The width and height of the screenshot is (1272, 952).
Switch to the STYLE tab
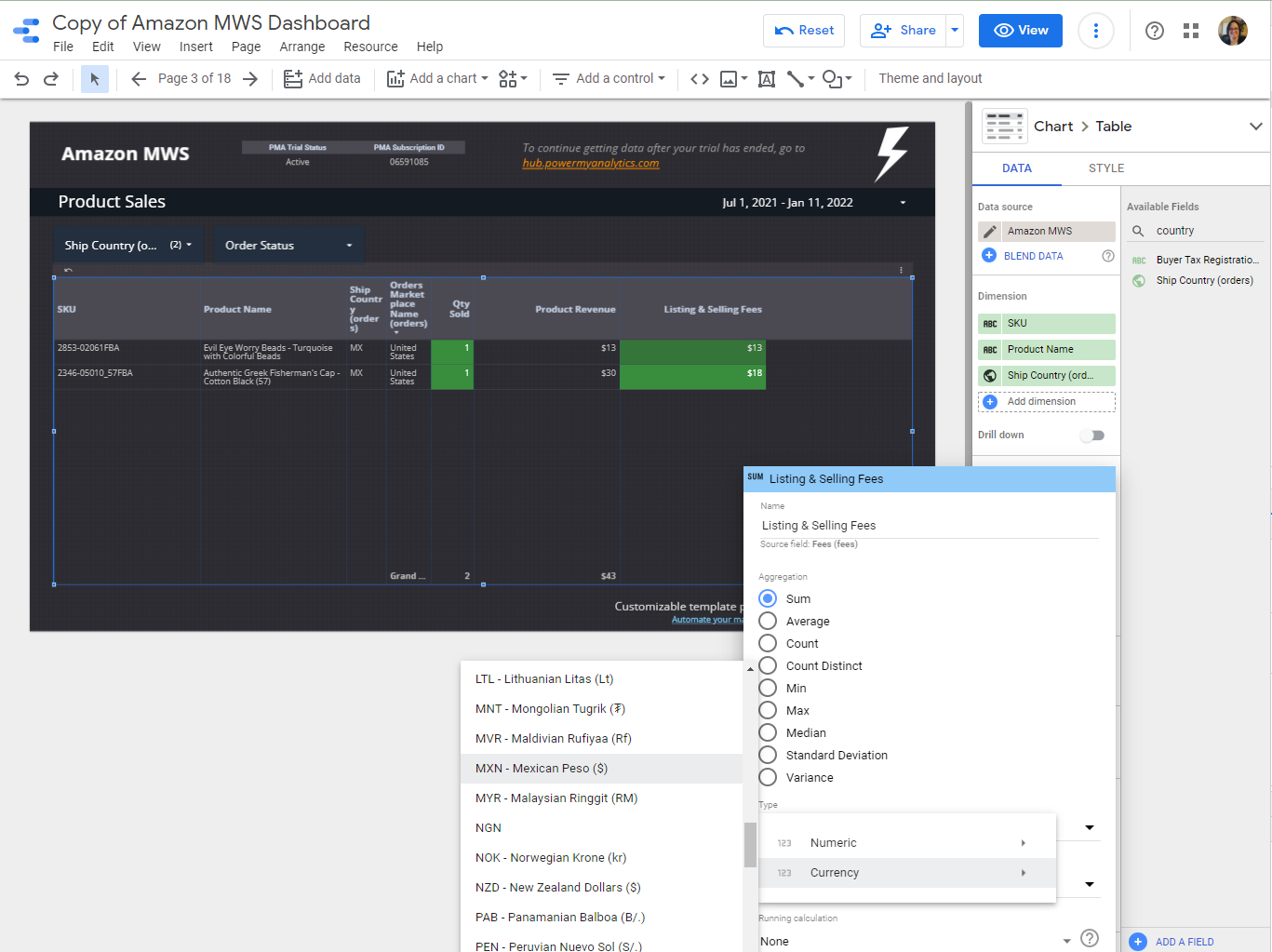tap(1105, 168)
